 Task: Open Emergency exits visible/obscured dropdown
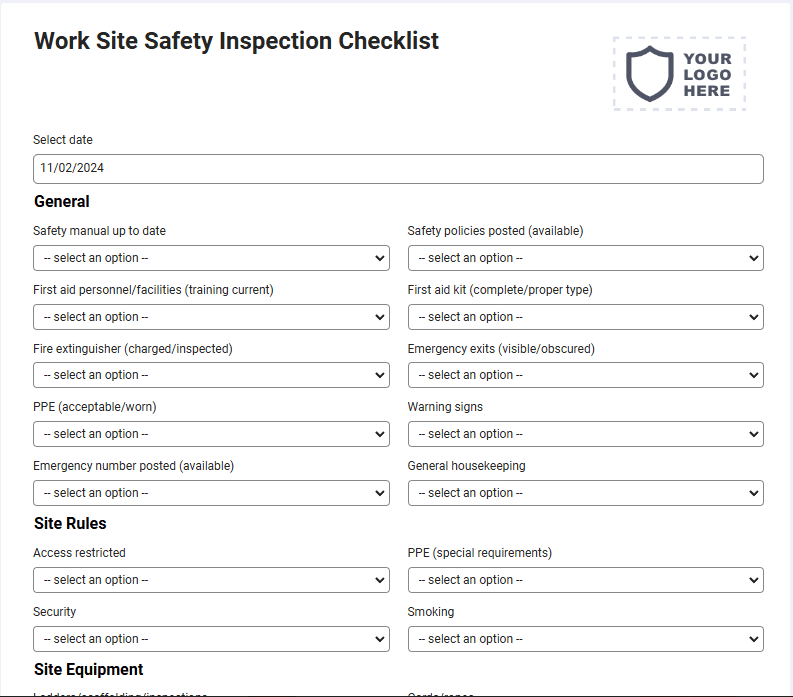pos(586,375)
